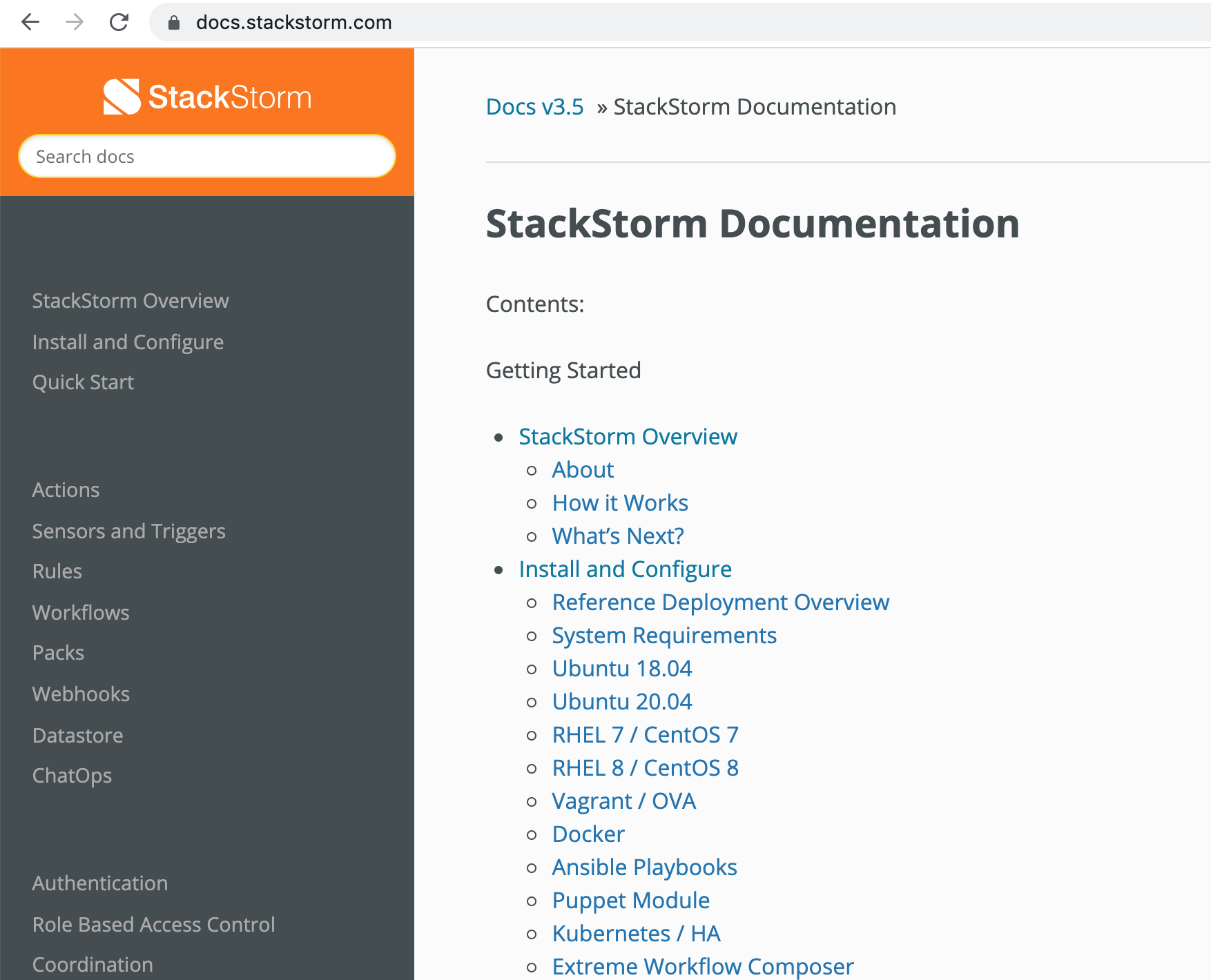The image size is (1211, 980).
Task: Go to Actions in sidebar
Action: coord(66,490)
